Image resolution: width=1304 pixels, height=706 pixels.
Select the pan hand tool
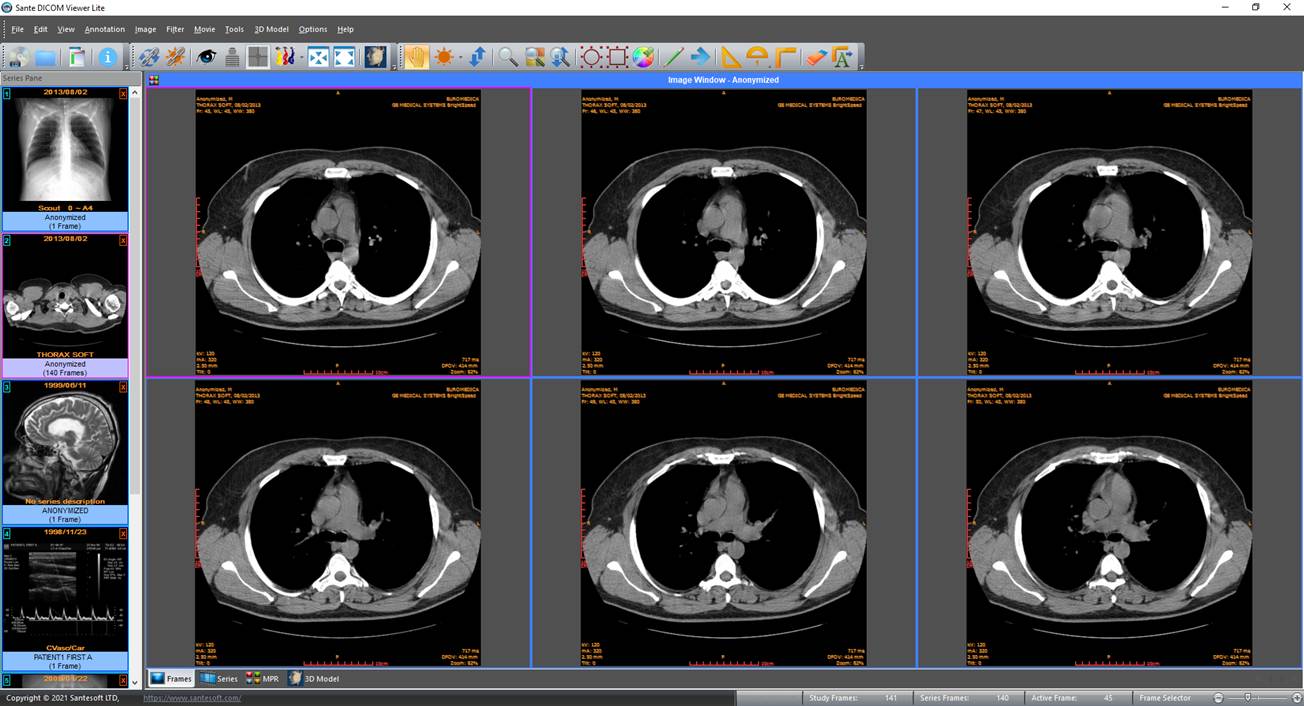416,57
